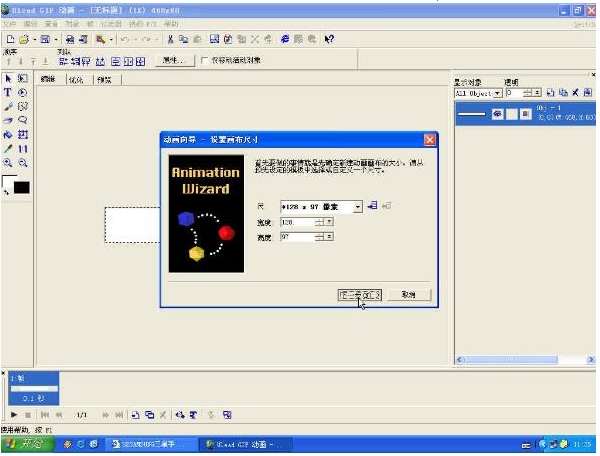Click the Tween icon in frame panel
The image size is (600, 456).
click(180, 415)
